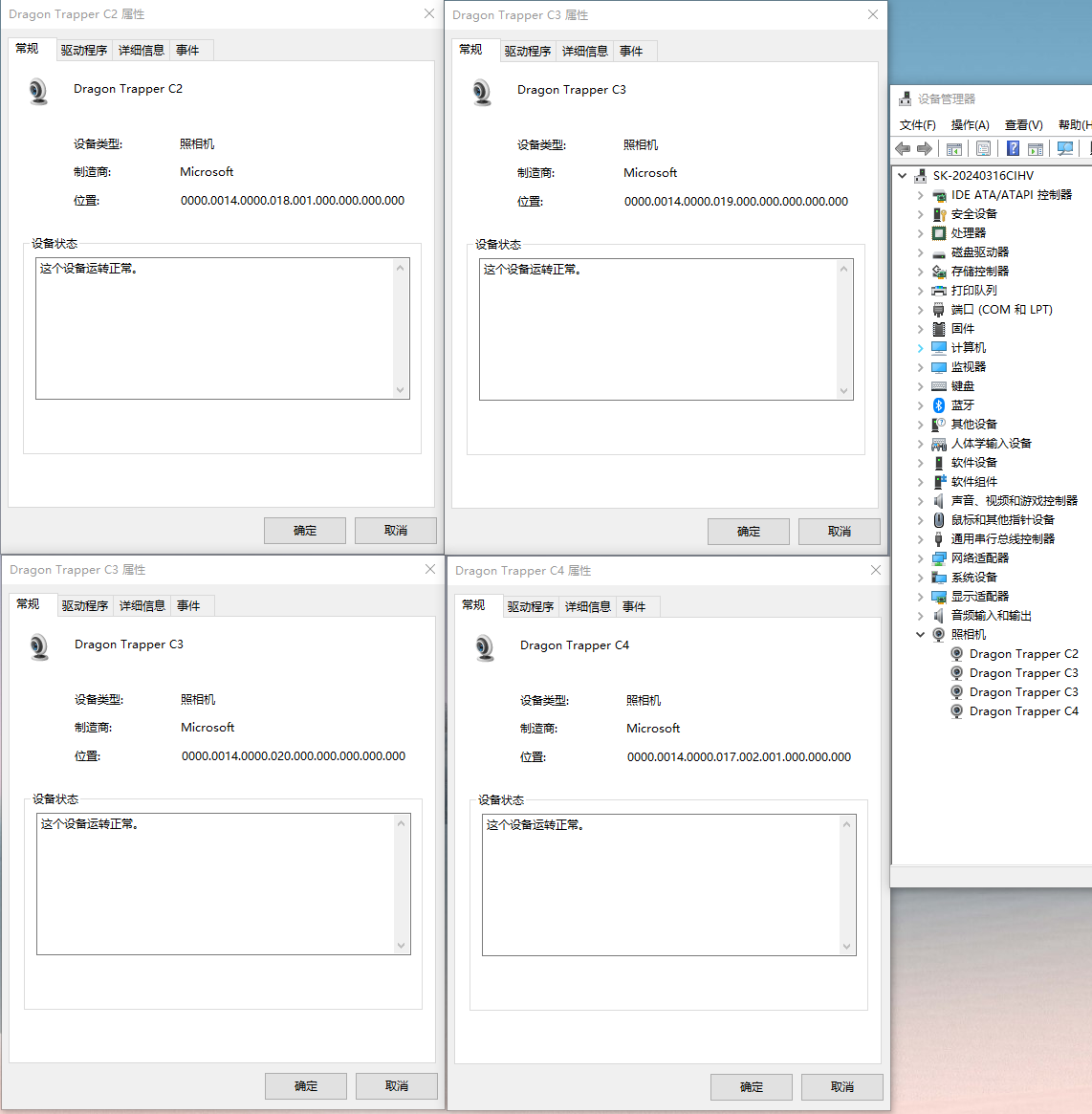Click the webcam icon in Dragon Trapper C4 properties

tap(485, 648)
